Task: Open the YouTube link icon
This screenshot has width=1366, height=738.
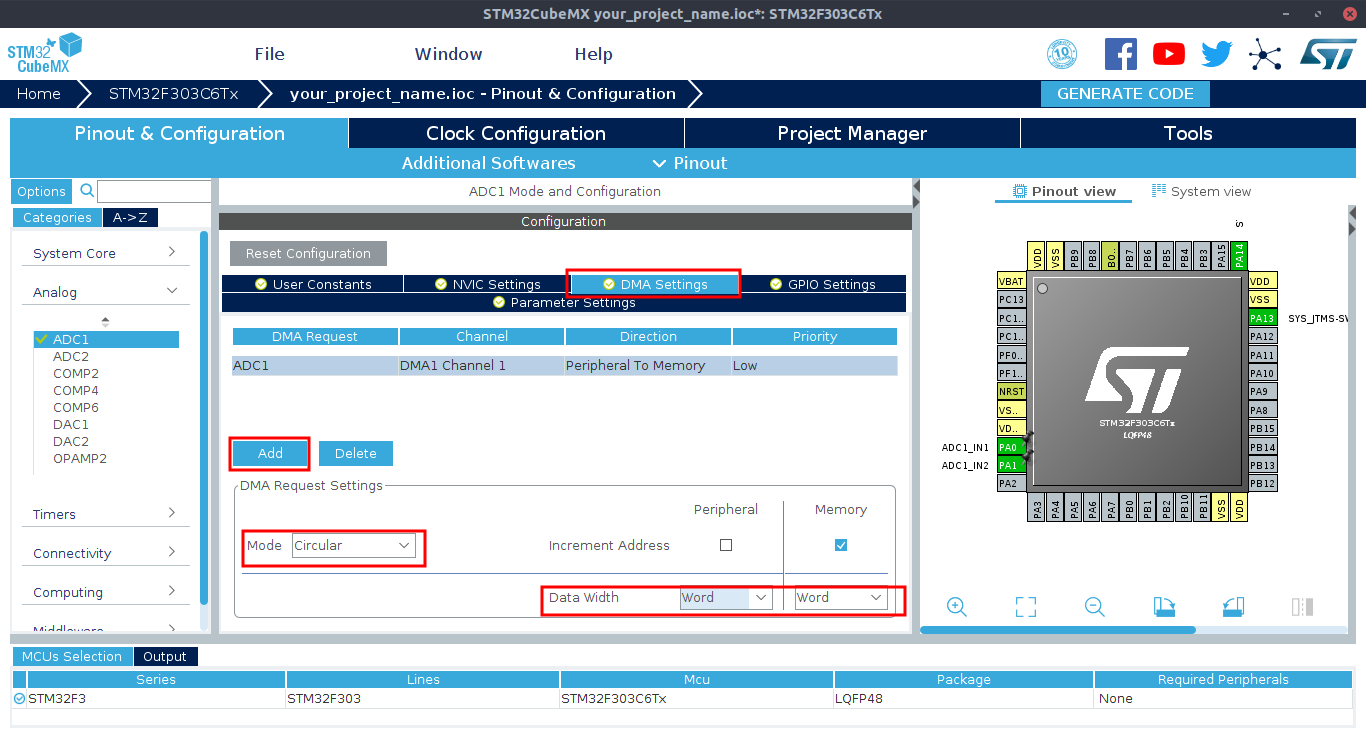Action: point(1168,54)
